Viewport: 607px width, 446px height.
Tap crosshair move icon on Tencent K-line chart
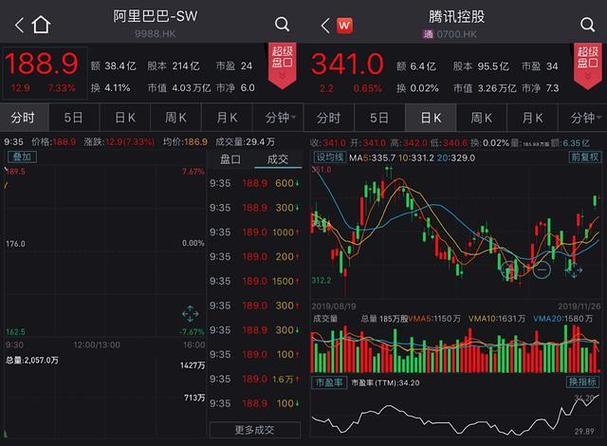tap(574, 269)
